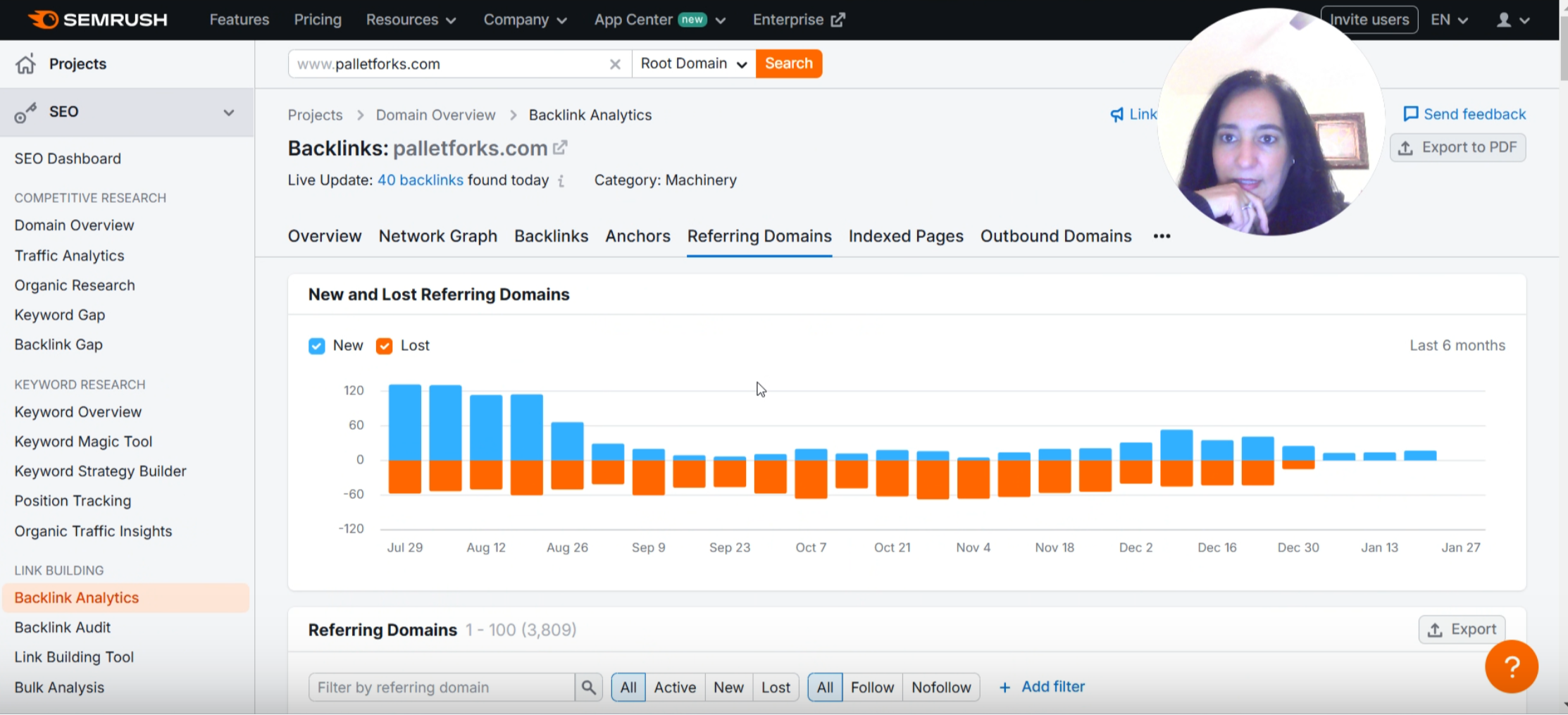Open the Root Domain dropdown
The width and height of the screenshot is (1568, 715).
(694, 64)
